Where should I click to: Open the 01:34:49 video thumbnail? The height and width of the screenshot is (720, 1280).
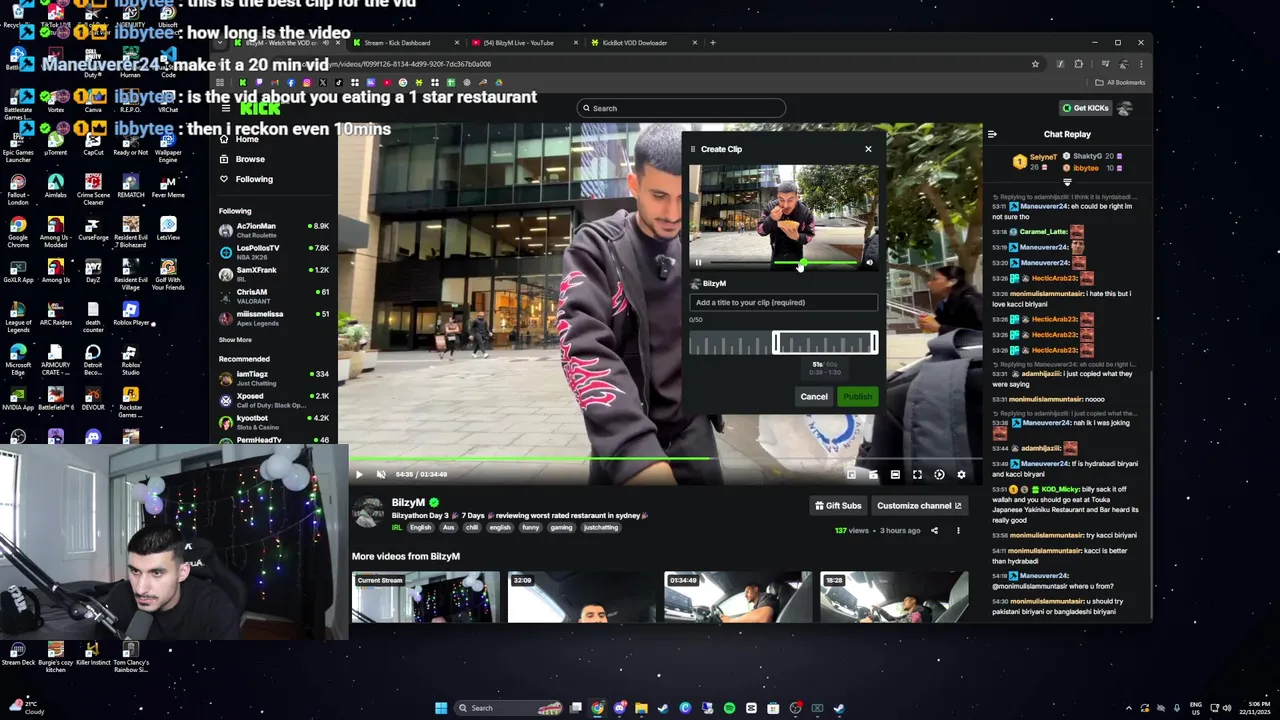click(x=738, y=597)
